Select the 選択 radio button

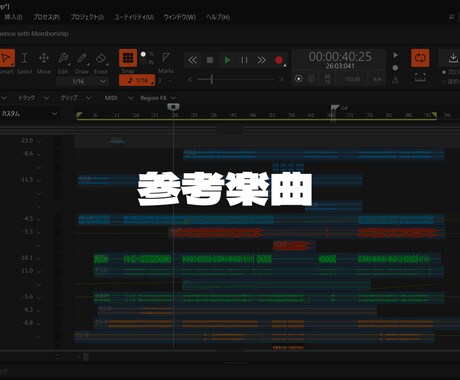(444, 82)
